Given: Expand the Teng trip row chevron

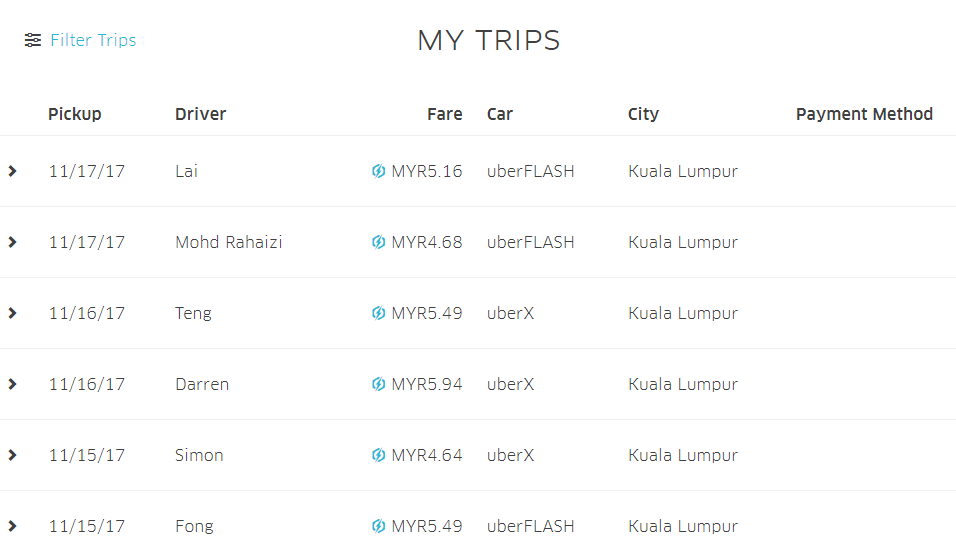Looking at the screenshot, I should pyautogui.click(x=12, y=313).
